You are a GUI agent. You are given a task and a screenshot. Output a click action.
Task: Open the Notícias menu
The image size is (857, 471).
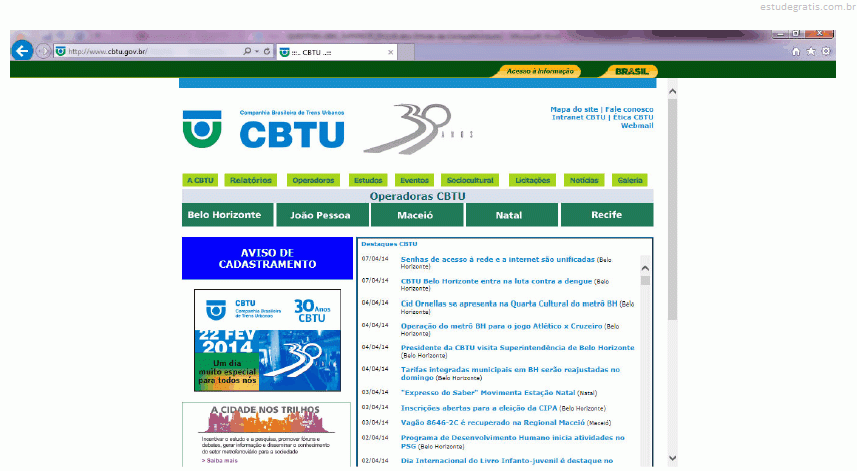tap(584, 180)
